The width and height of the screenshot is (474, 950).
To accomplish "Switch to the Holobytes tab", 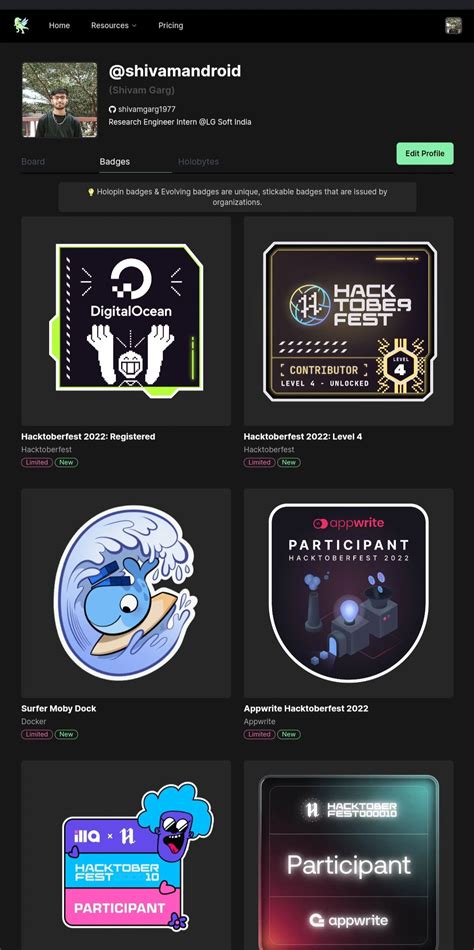I will (x=198, y=162).
